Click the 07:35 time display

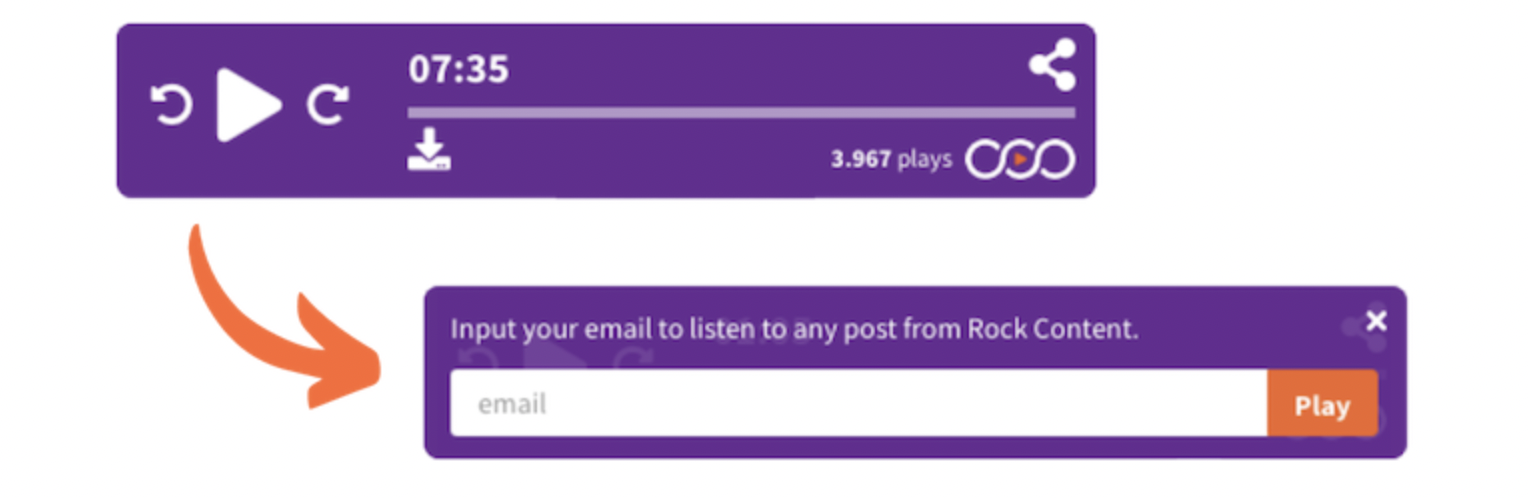coord(459,70)
